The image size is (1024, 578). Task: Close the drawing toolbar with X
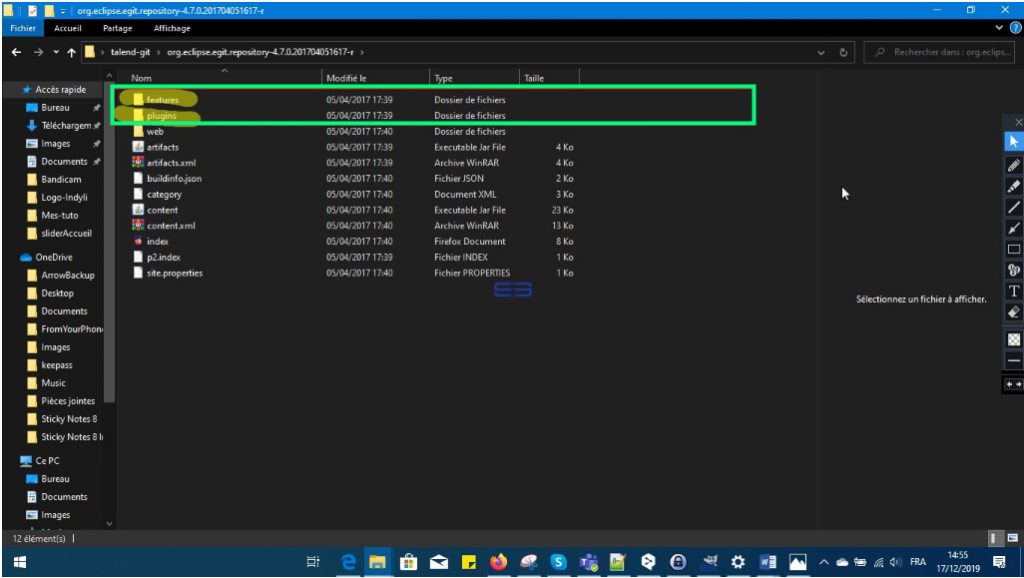pyautogui.click(x=1018, y=122)
